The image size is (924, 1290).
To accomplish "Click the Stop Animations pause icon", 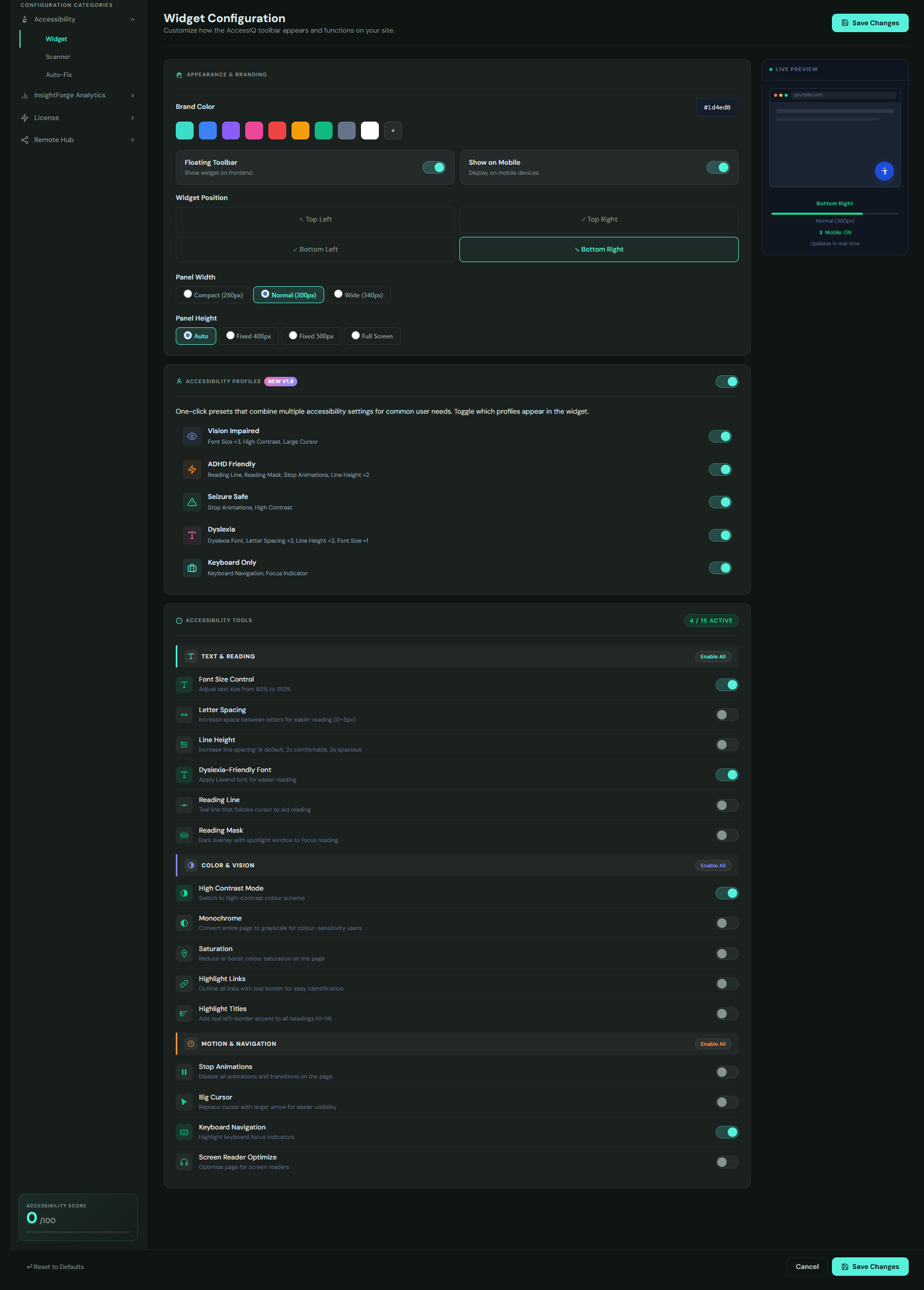I will 184,1072.
